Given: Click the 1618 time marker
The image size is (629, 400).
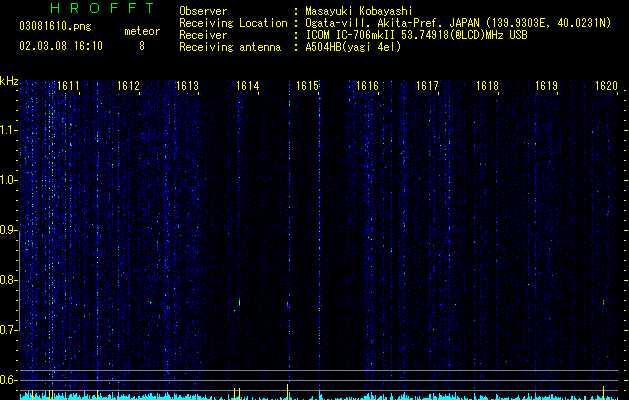Looking at the screenshot, I should point(487,86).
